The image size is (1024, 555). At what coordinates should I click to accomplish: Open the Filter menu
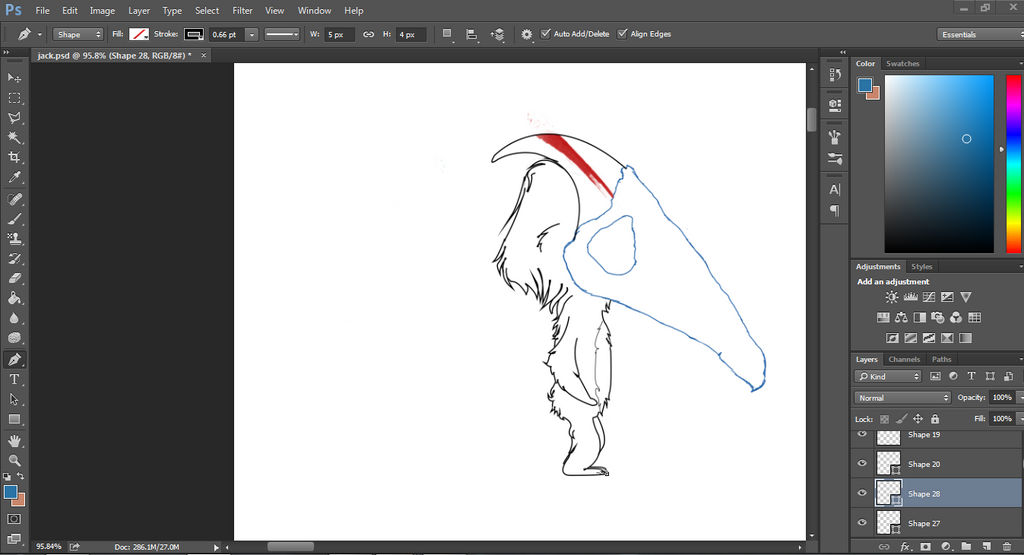tap(242, 10)
